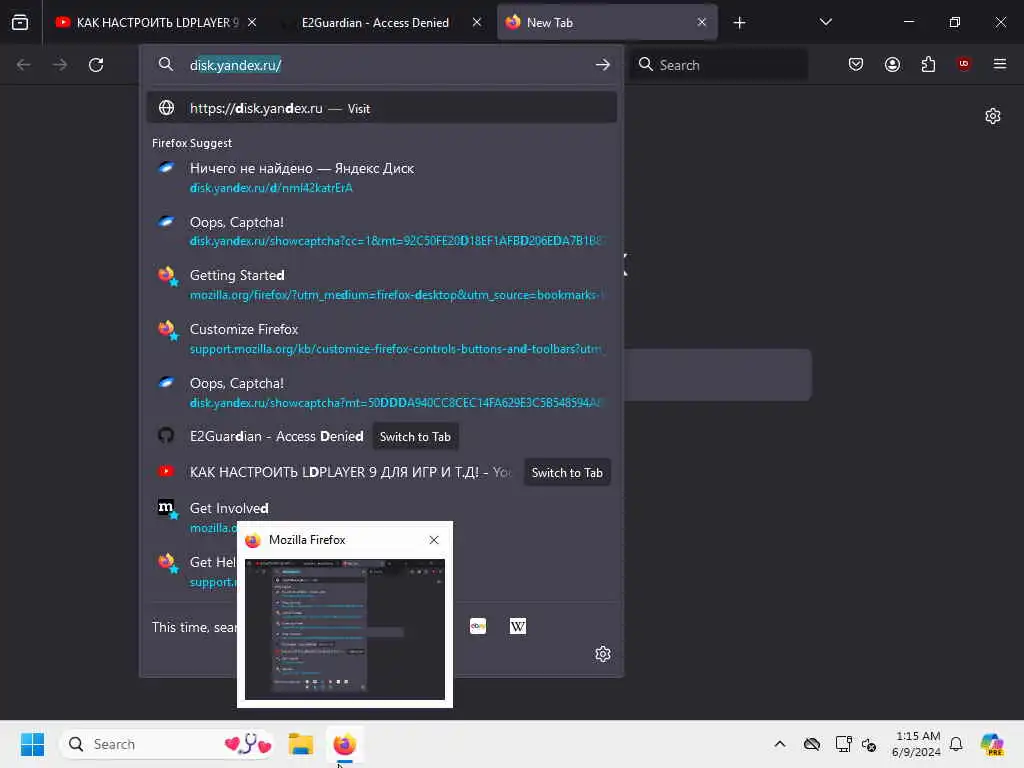The height and width of the screenshot is (768, 1024).
Task: Click the search magnifier icon in the address bar
Action: point(166,65)
